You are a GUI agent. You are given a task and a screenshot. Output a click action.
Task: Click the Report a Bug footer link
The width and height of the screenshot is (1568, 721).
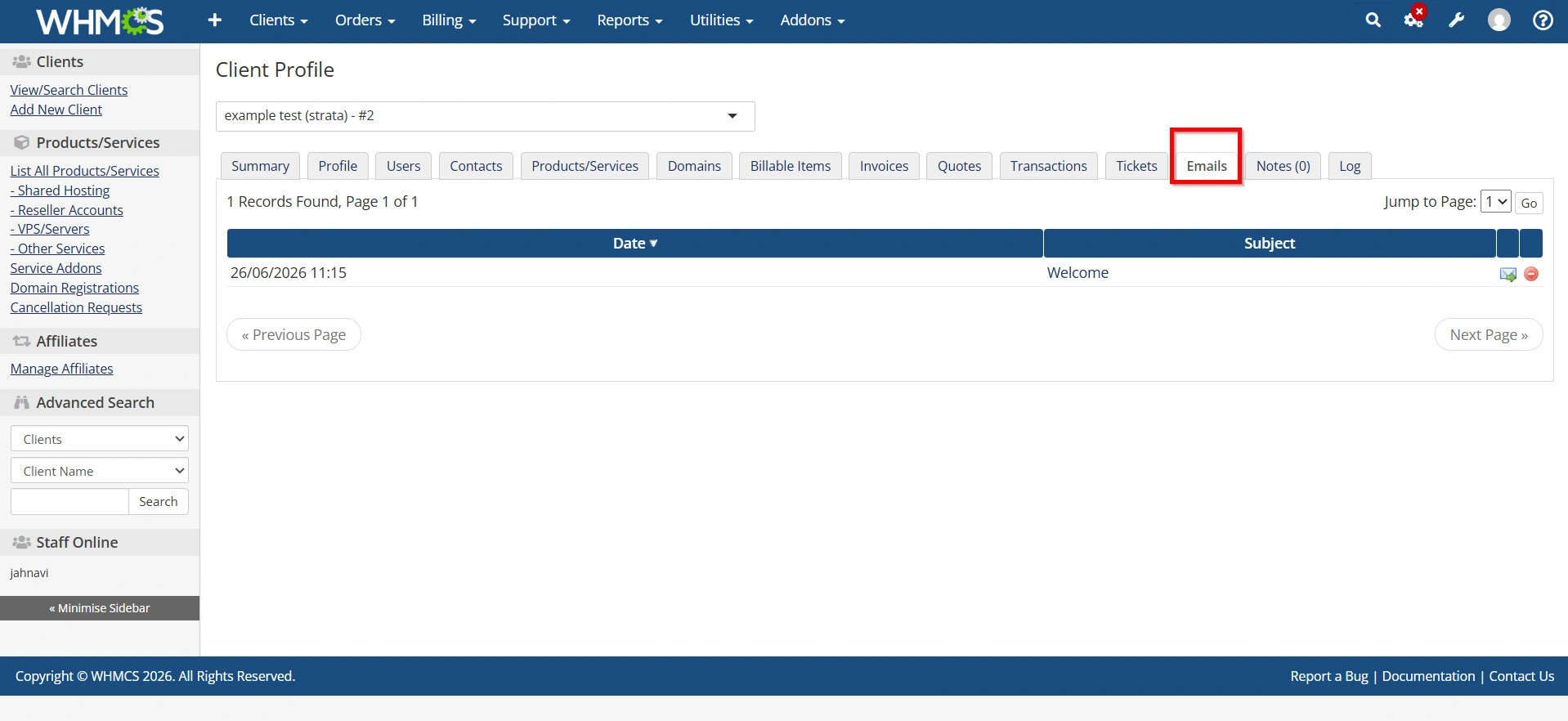(1328, 676)
